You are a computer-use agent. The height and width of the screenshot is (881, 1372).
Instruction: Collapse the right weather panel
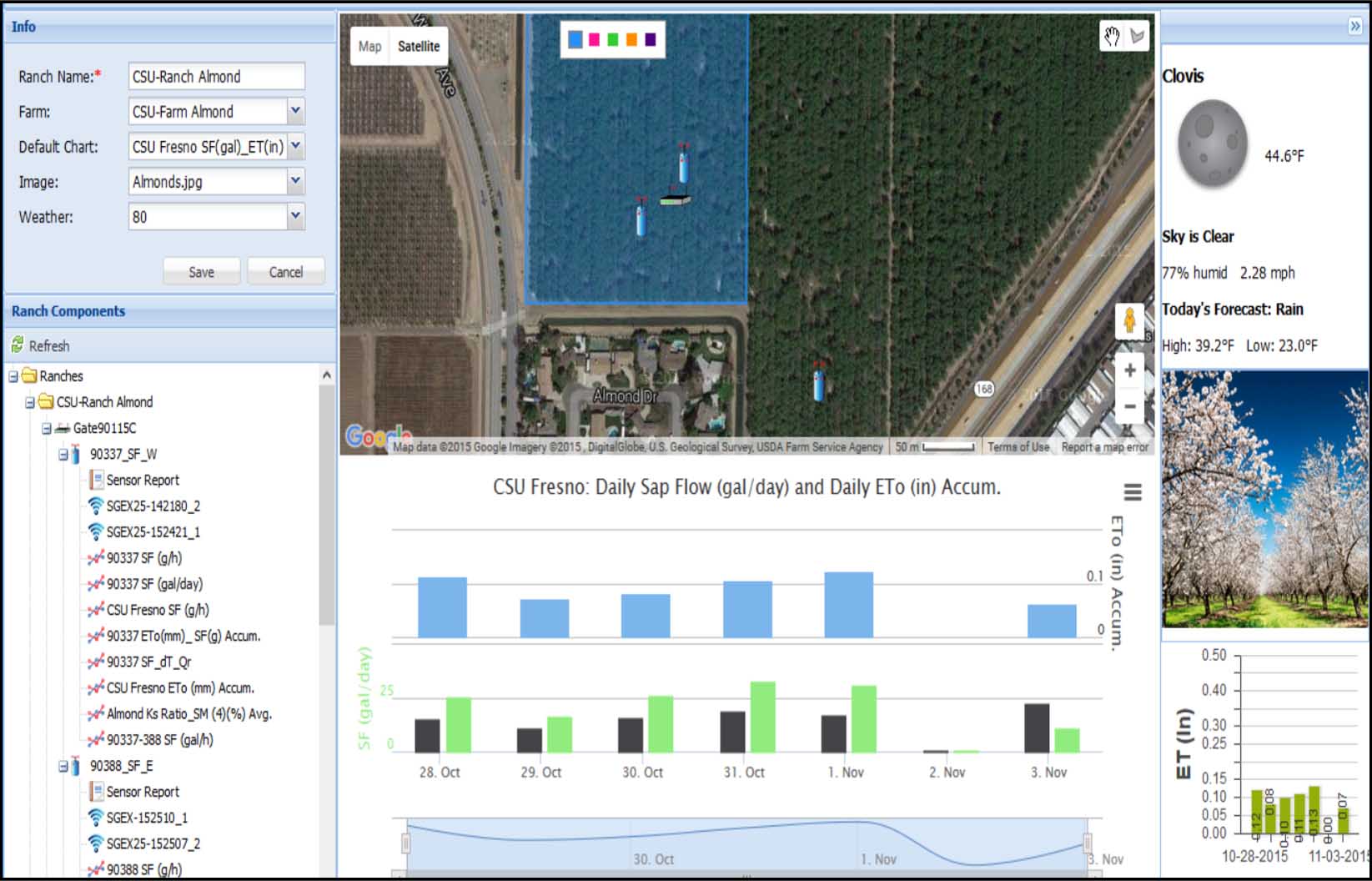pos(1354,27)
